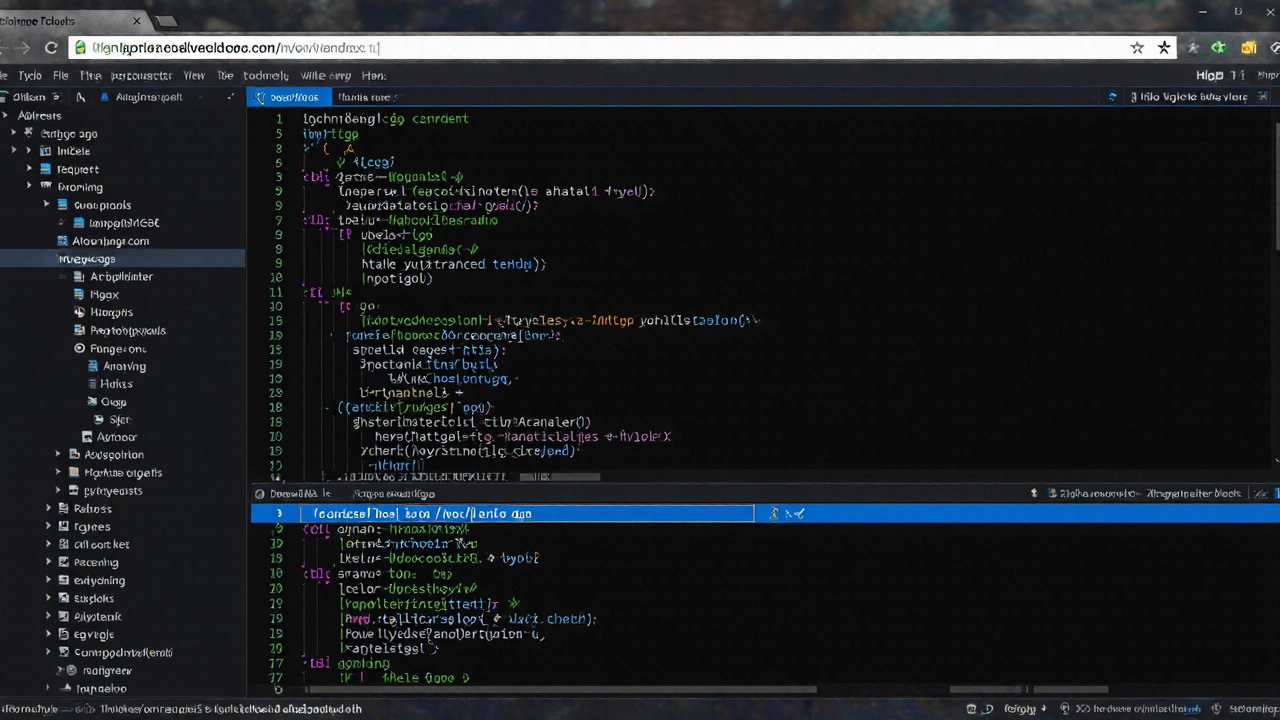Select the highlighted Nvegeoage tree item
1280x720 pixels.
click(87, 259)
